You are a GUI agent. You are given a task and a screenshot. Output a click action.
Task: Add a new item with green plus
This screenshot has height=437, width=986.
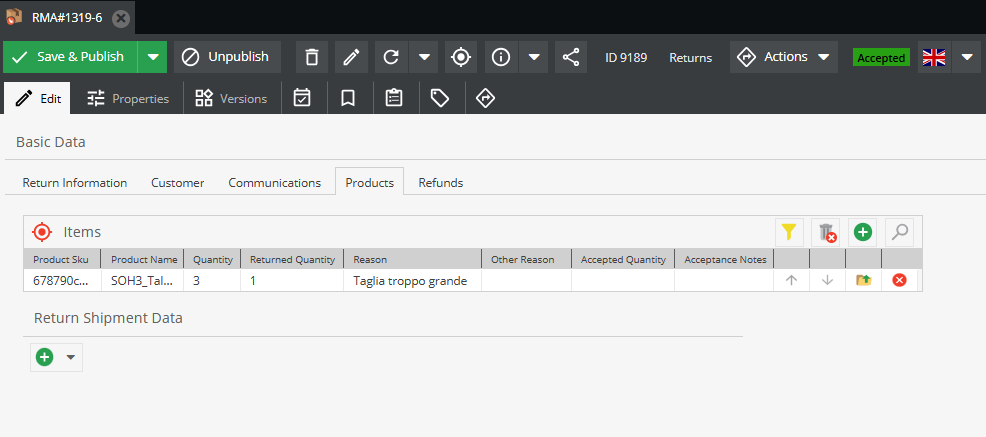(862, 232)
